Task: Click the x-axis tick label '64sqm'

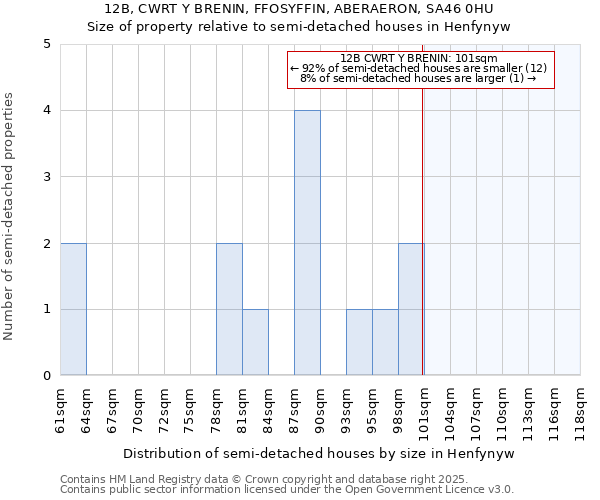Action: [86, 411]
